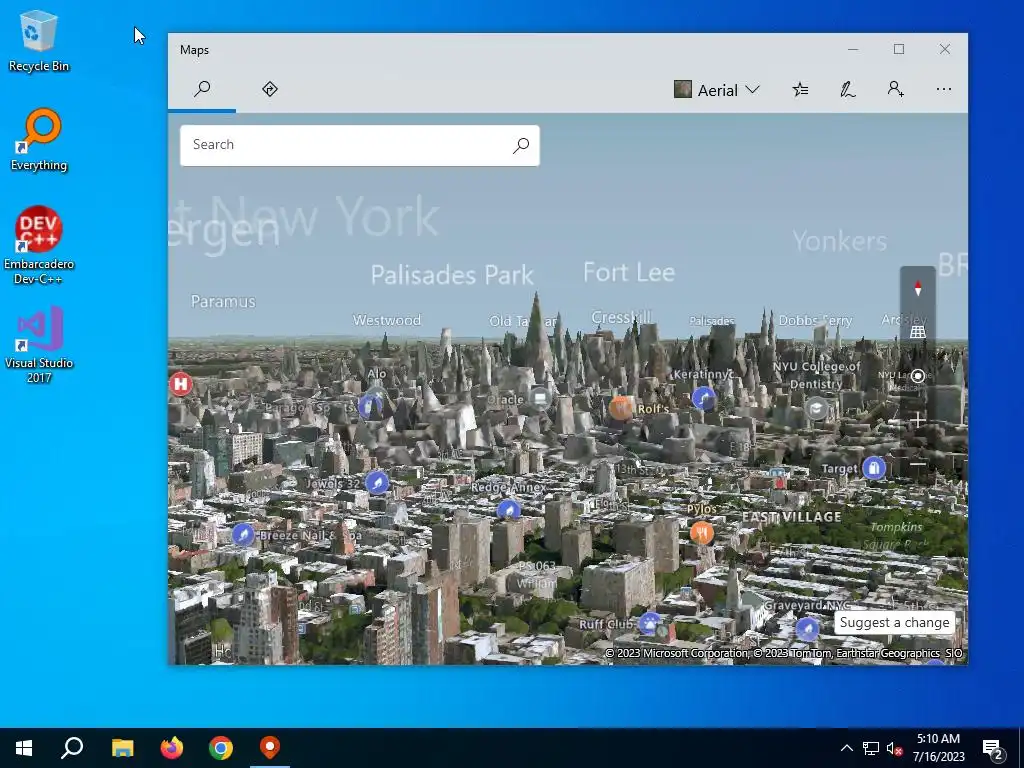Open the See more ellipsis menu
Viewport: 1024px width, 768px height.
coord(943,89)
